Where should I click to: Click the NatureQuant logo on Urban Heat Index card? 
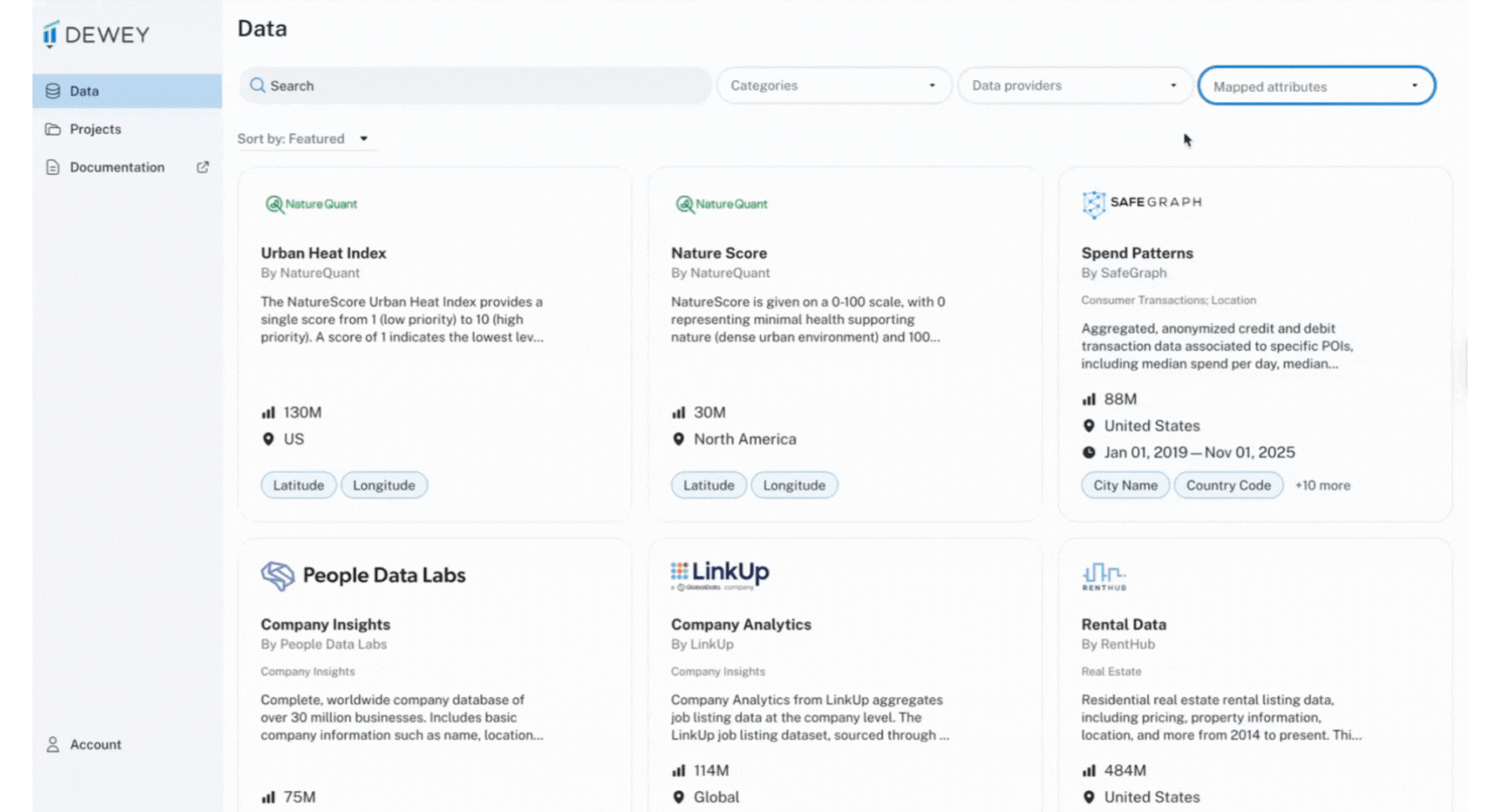(310, 204)
